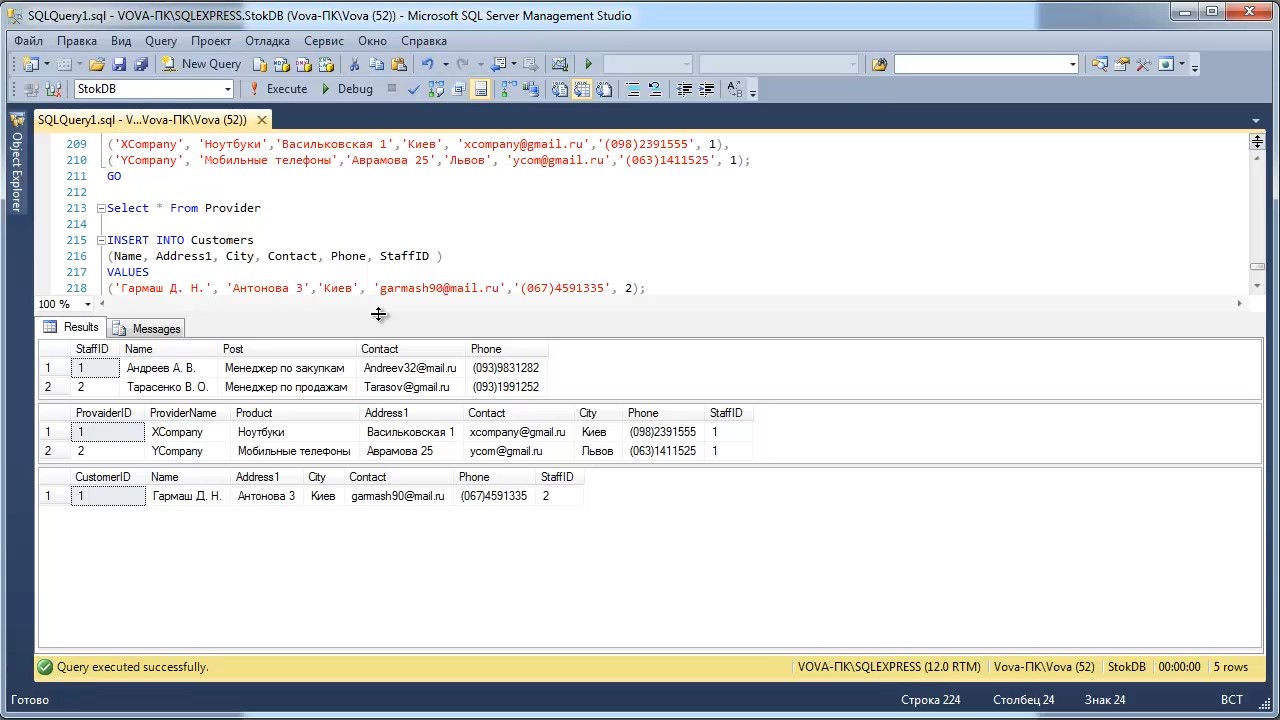Uncomment the selected lines icon
This screenshot has height=720, width=1280.
pos(655,89)
